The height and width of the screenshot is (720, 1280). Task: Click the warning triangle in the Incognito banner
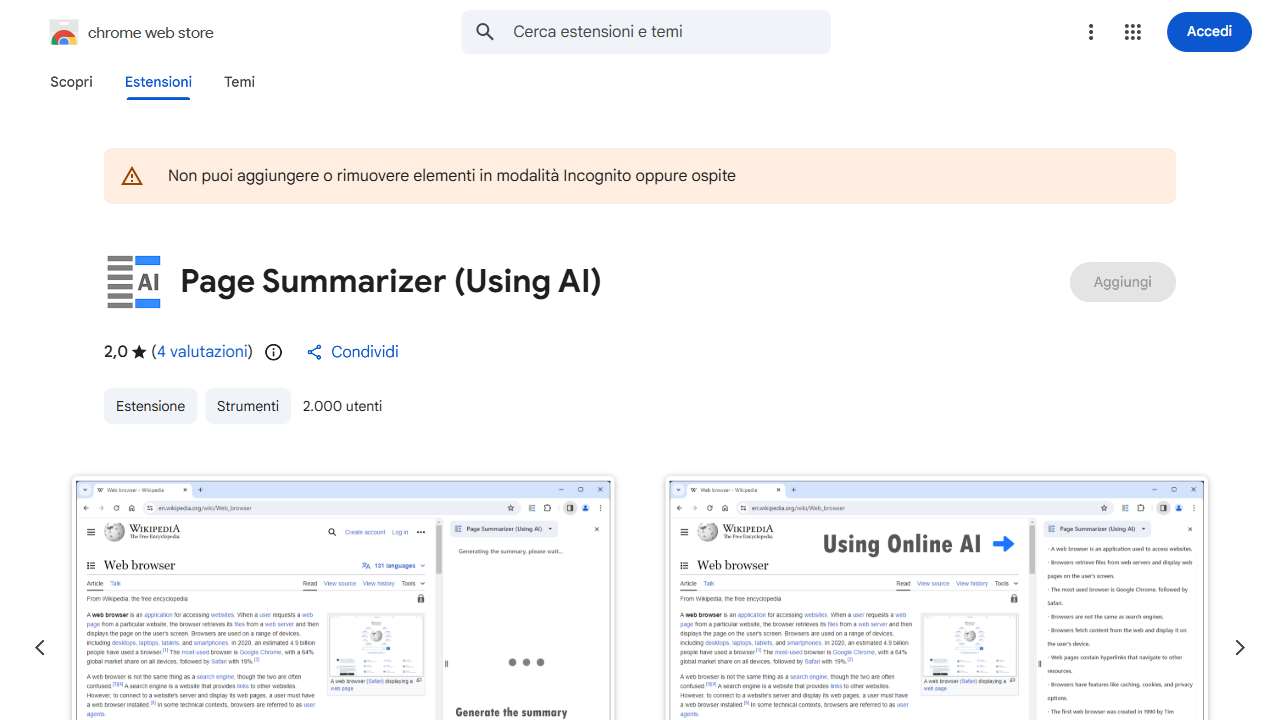(131, 175)
